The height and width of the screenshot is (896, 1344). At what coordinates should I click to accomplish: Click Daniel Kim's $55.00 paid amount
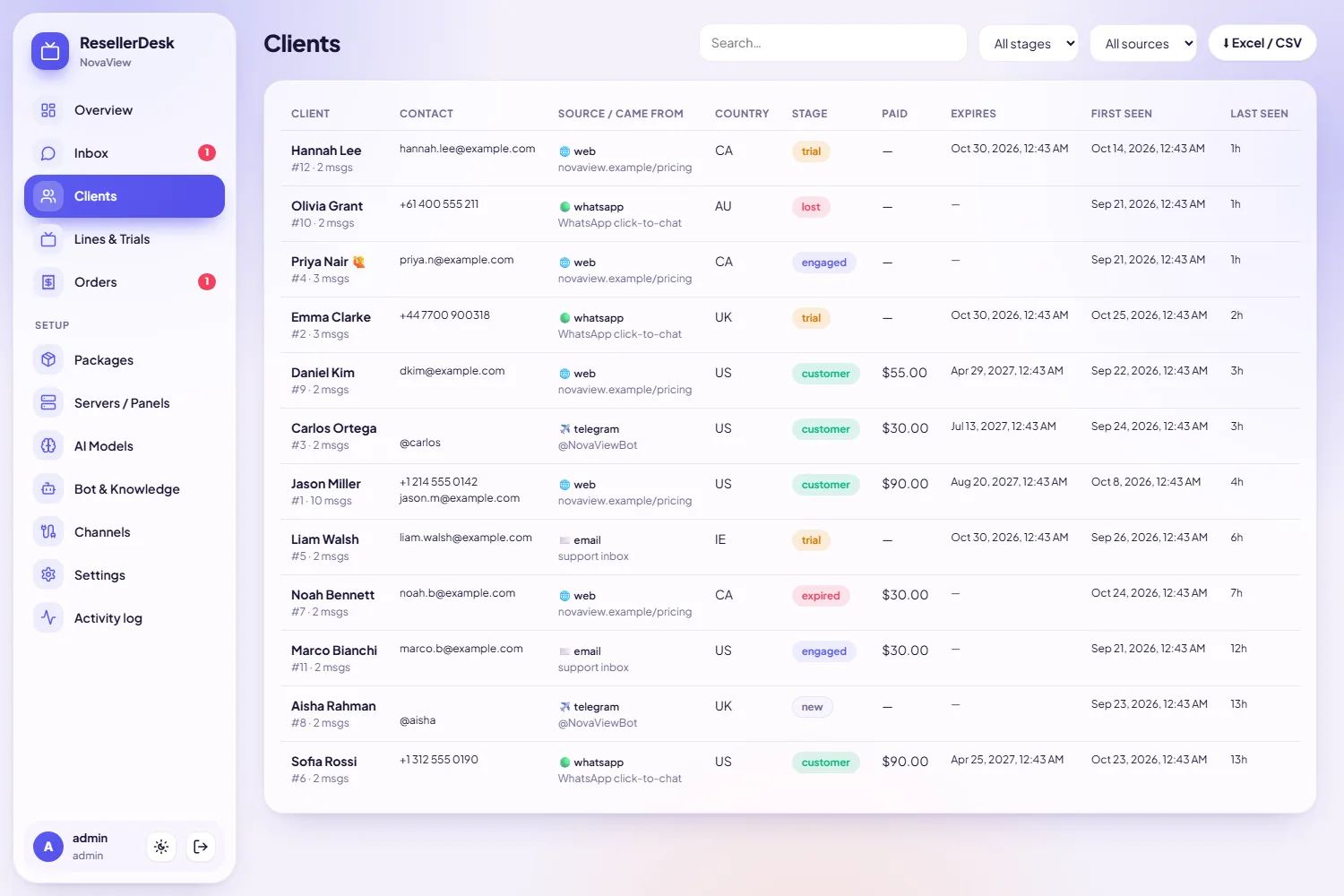[x=905, y=373]
